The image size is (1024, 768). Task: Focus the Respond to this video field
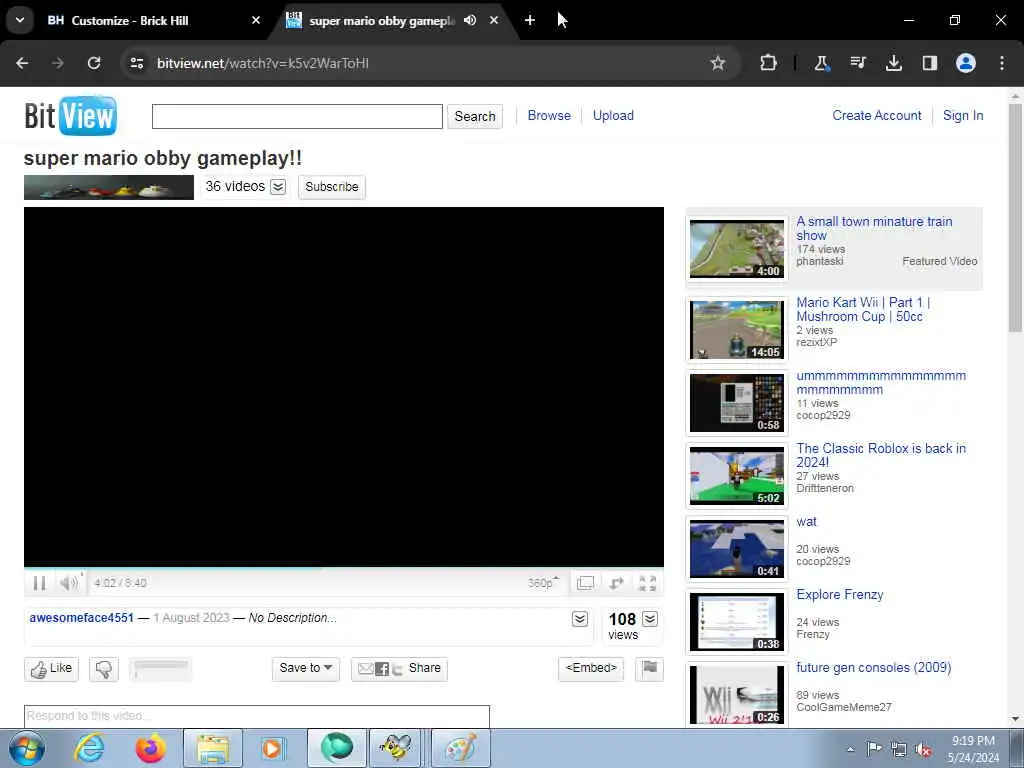257,716
